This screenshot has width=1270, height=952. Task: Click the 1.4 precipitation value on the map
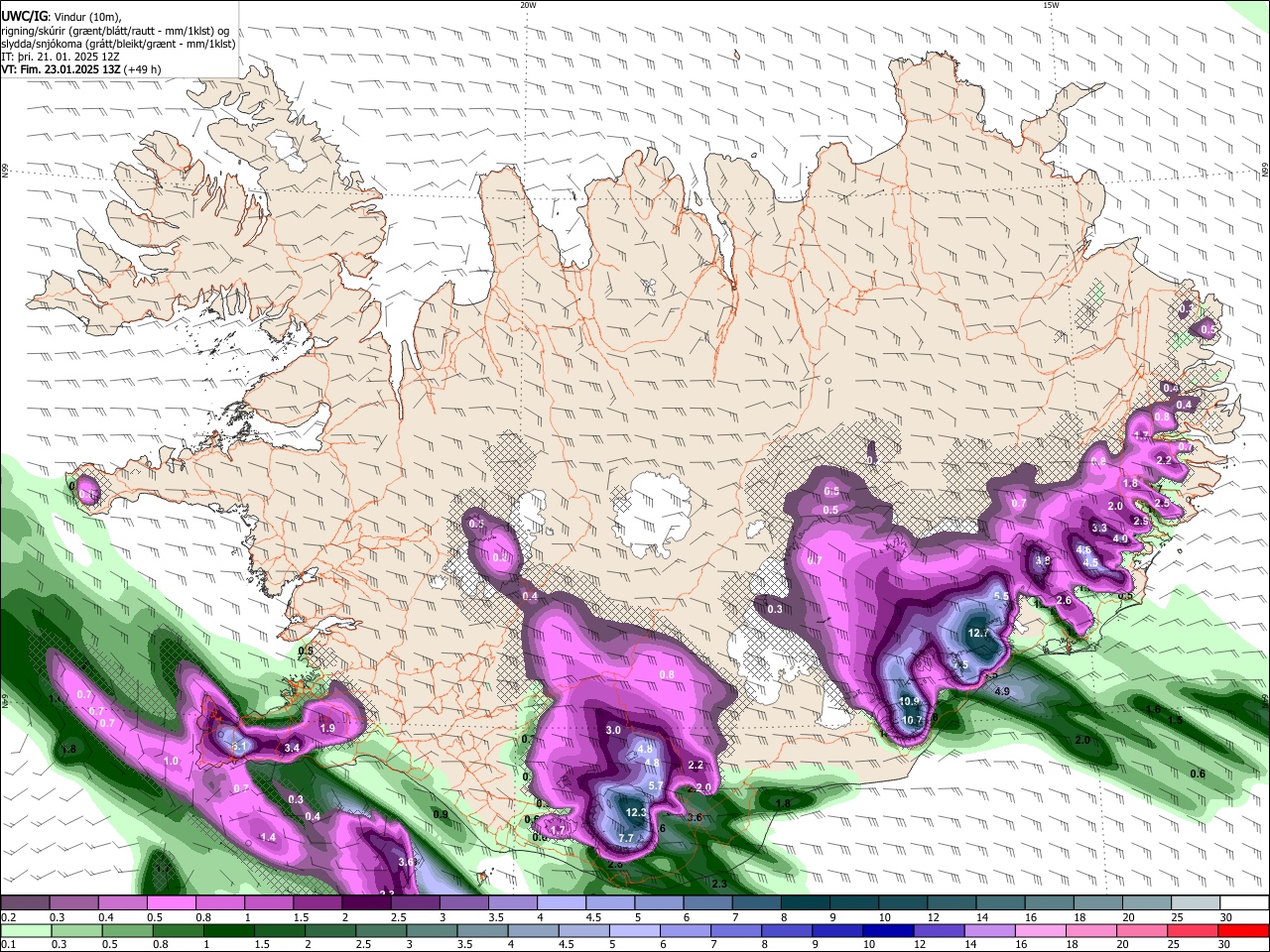click(267, 837)
